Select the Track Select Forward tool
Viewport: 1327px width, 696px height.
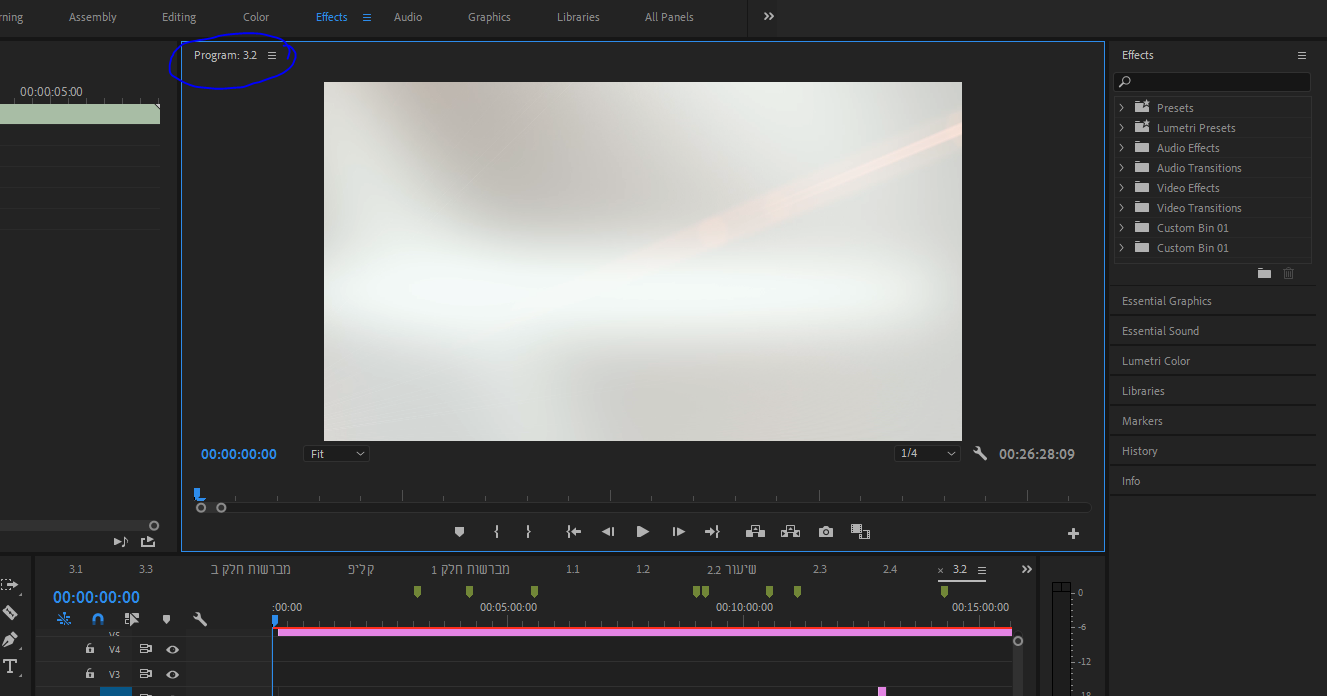pos(9,584)
